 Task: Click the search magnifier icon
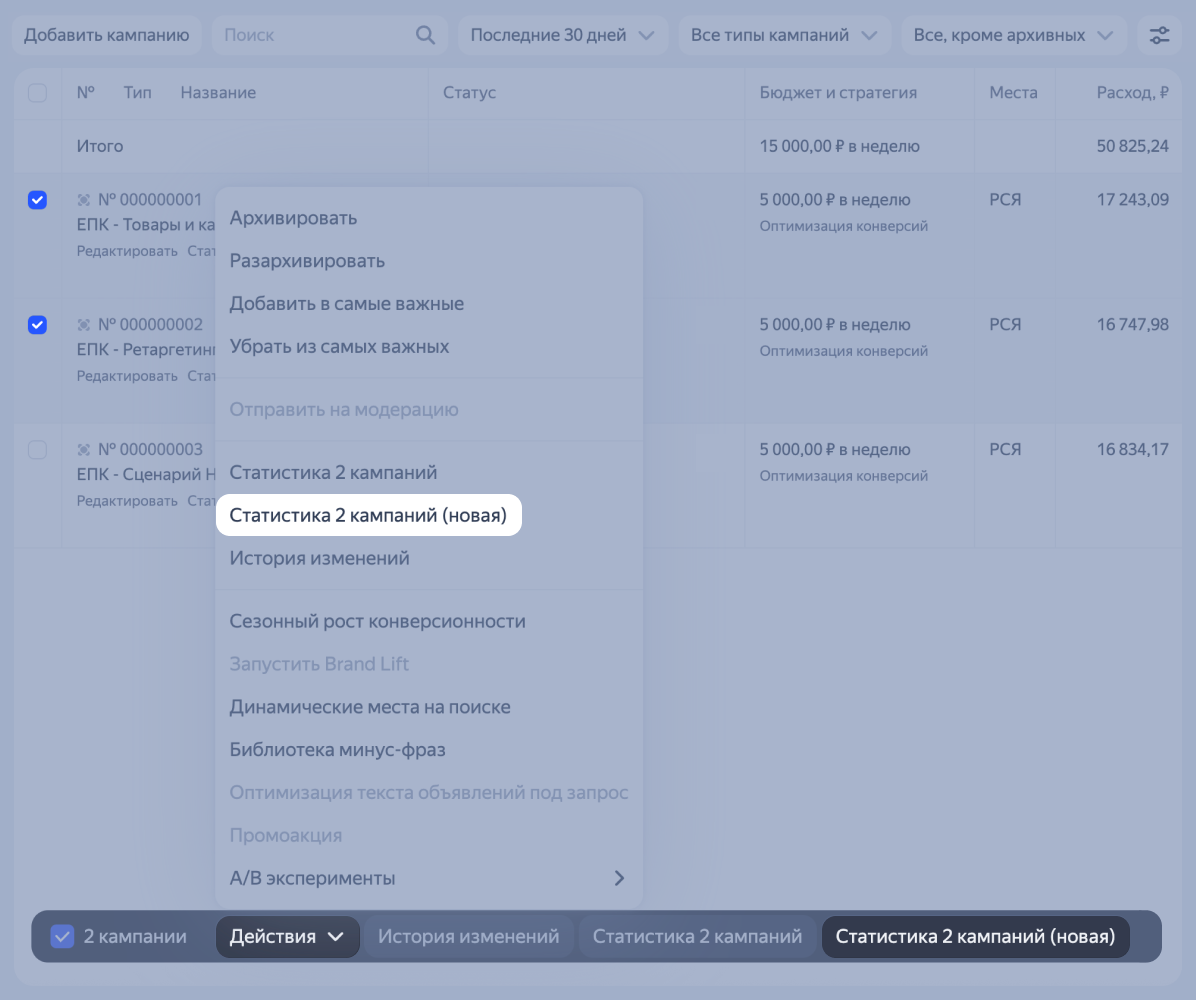tap(425, 36)
